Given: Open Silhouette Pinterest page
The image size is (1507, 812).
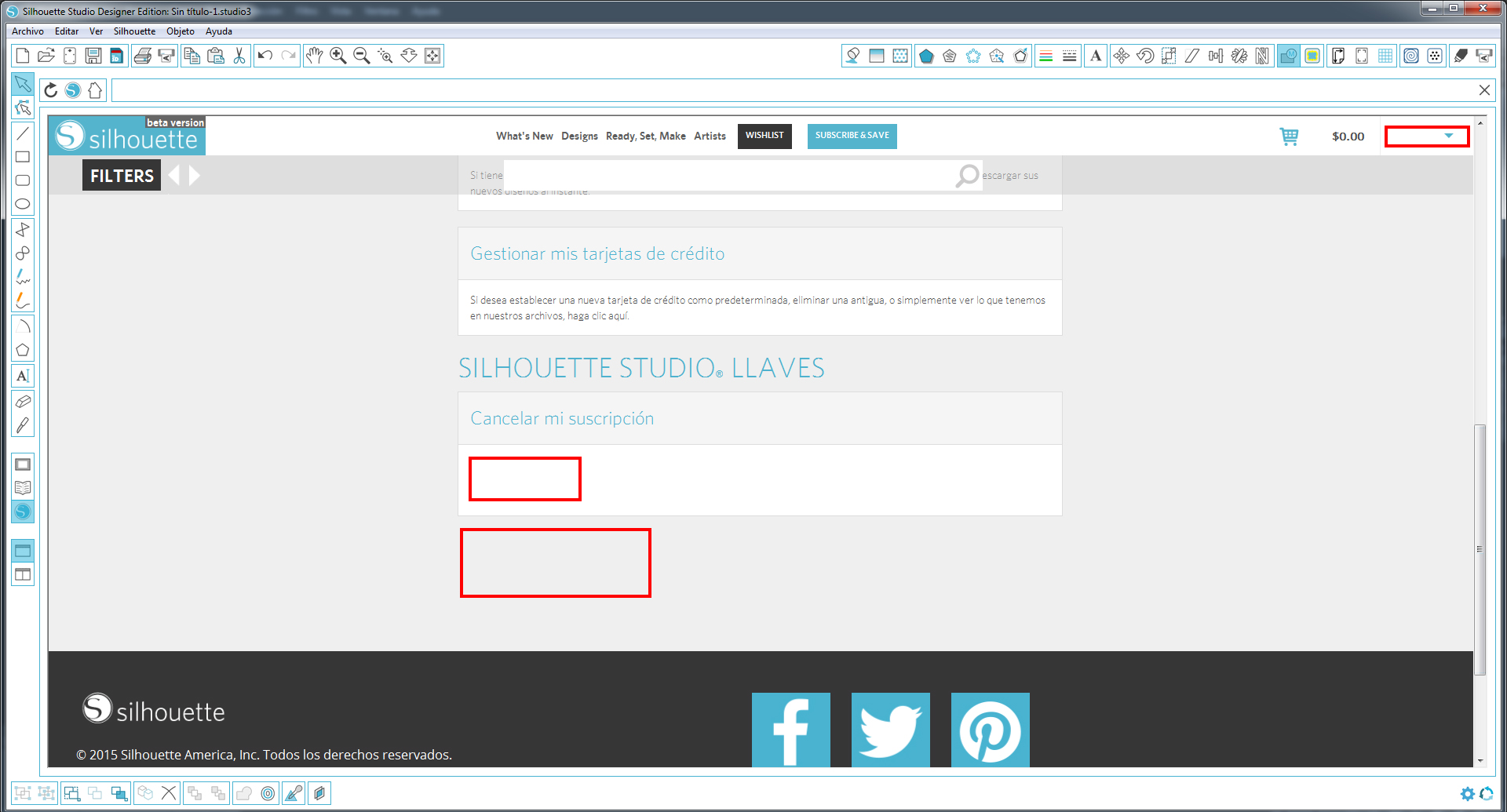Looking at the screenshot, I should pyautogui.click(x=991, y=730).
